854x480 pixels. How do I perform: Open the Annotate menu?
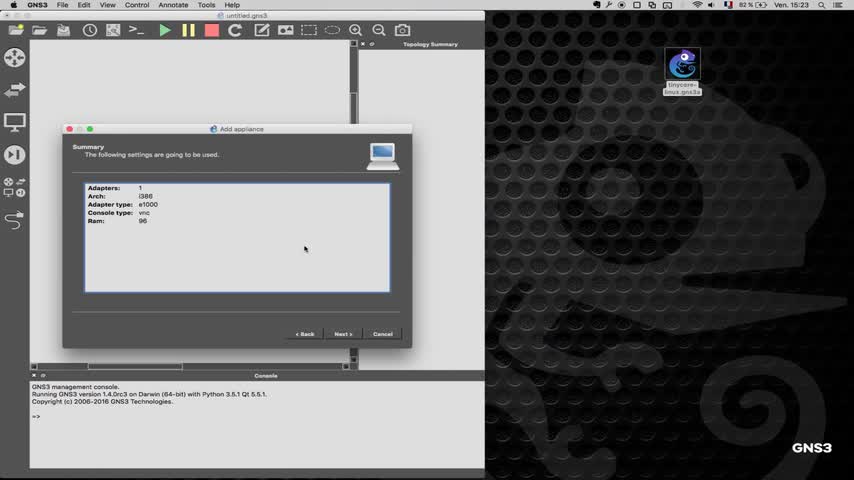(173, 5)
